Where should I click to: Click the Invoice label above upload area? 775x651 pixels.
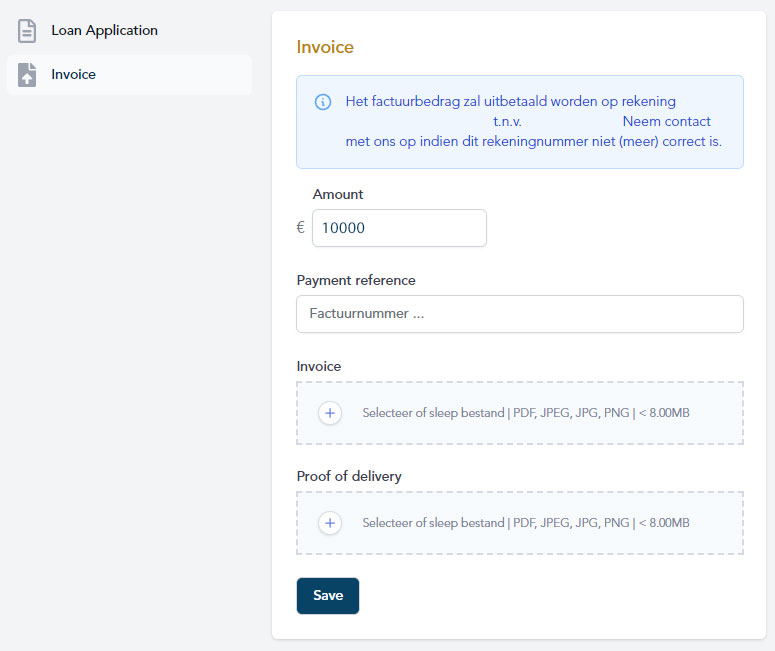(x=319, y=366)
